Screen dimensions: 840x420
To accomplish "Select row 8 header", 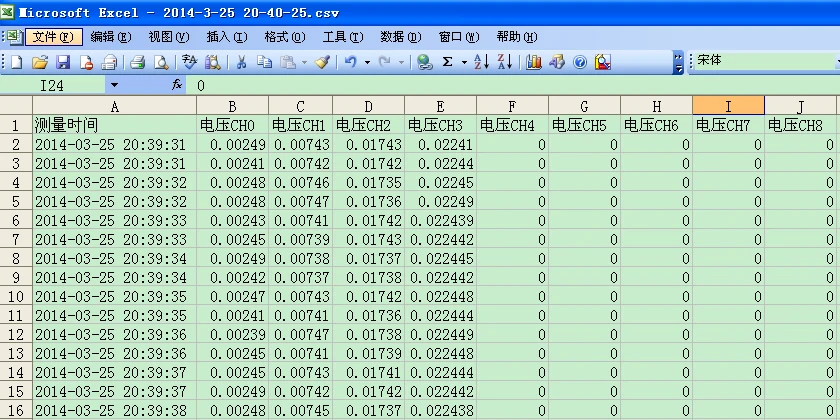I will click(x=16, y=259).
